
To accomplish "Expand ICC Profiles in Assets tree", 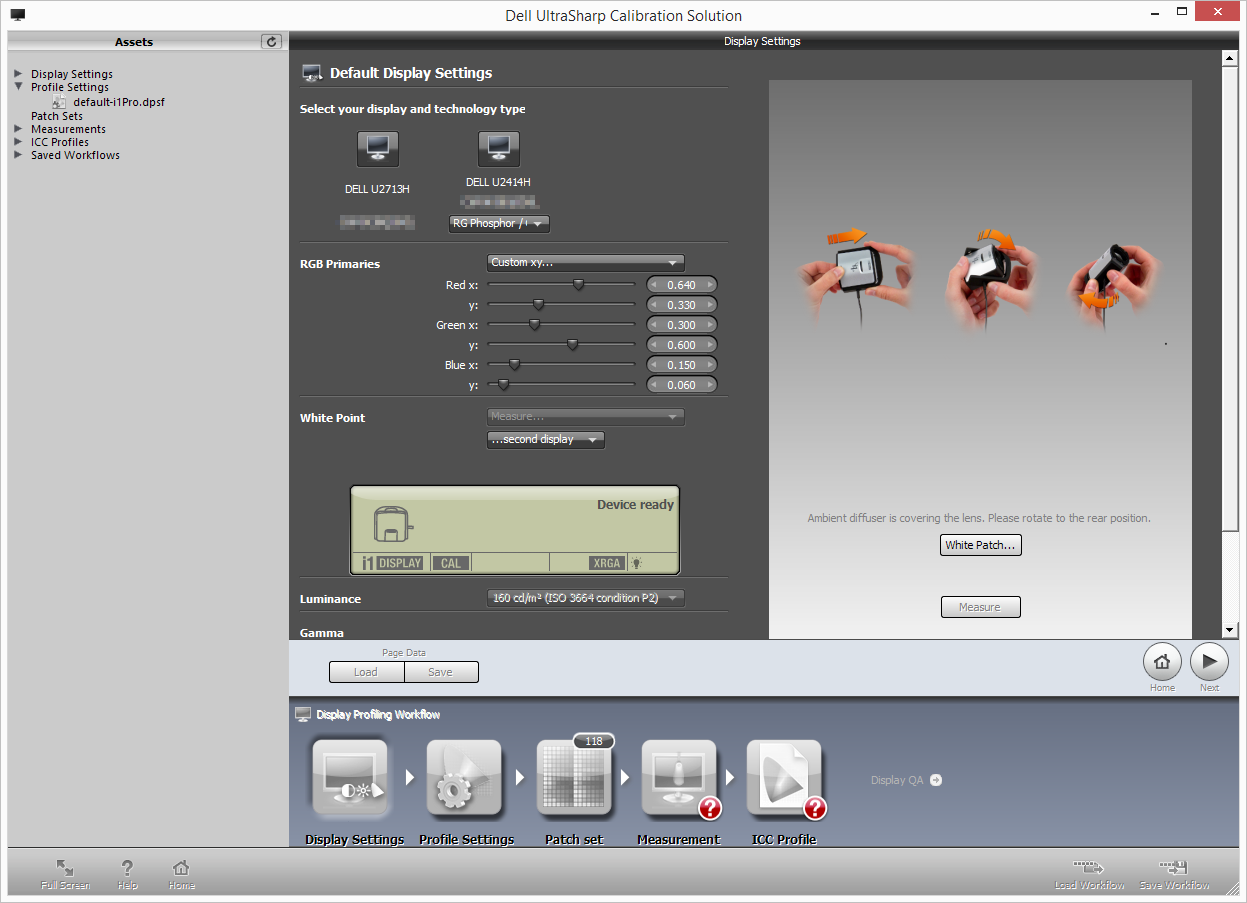I will tap(18, 142).
